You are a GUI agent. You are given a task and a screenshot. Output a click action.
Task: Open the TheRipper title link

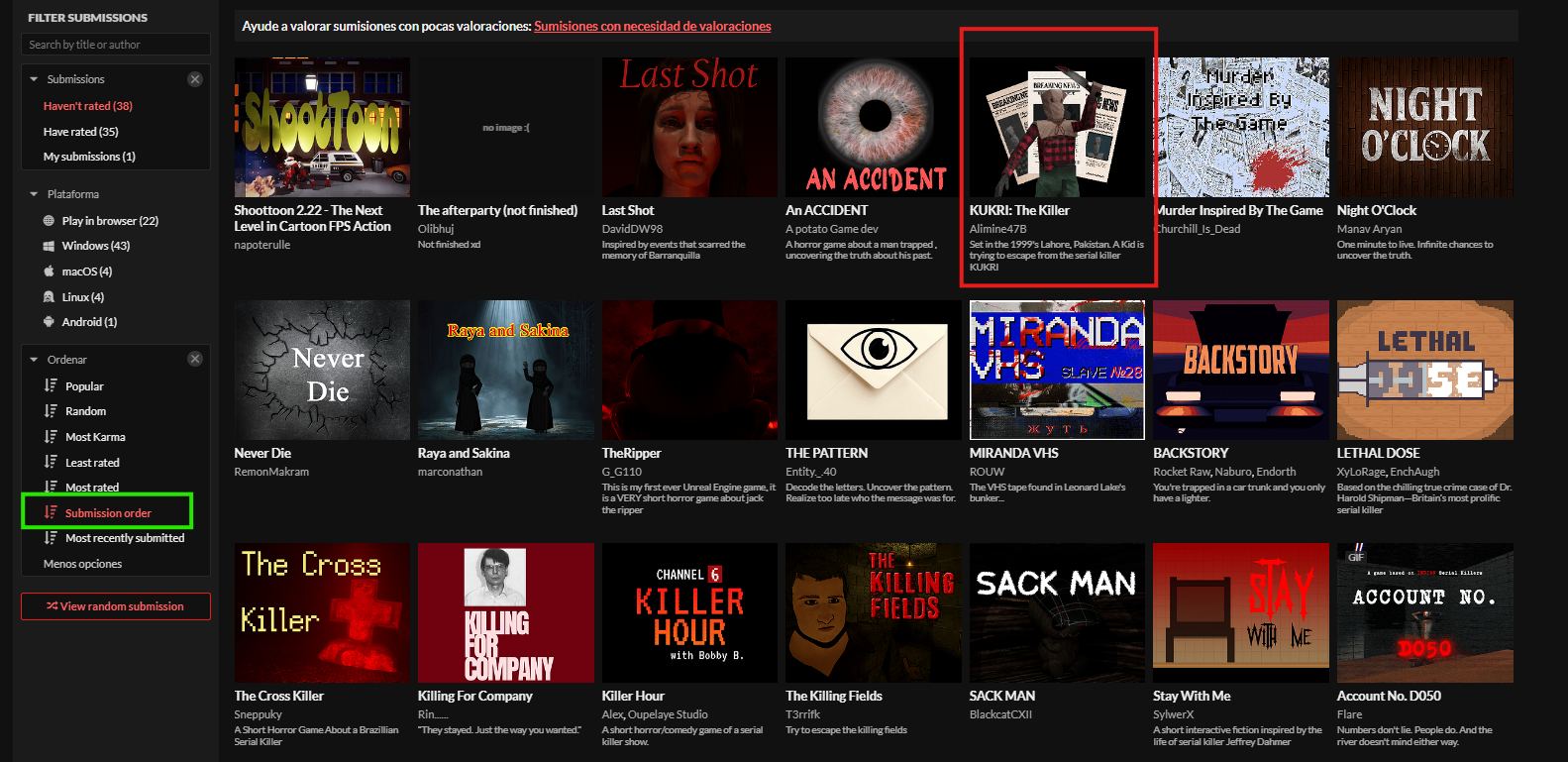click(x=631, y=453)
